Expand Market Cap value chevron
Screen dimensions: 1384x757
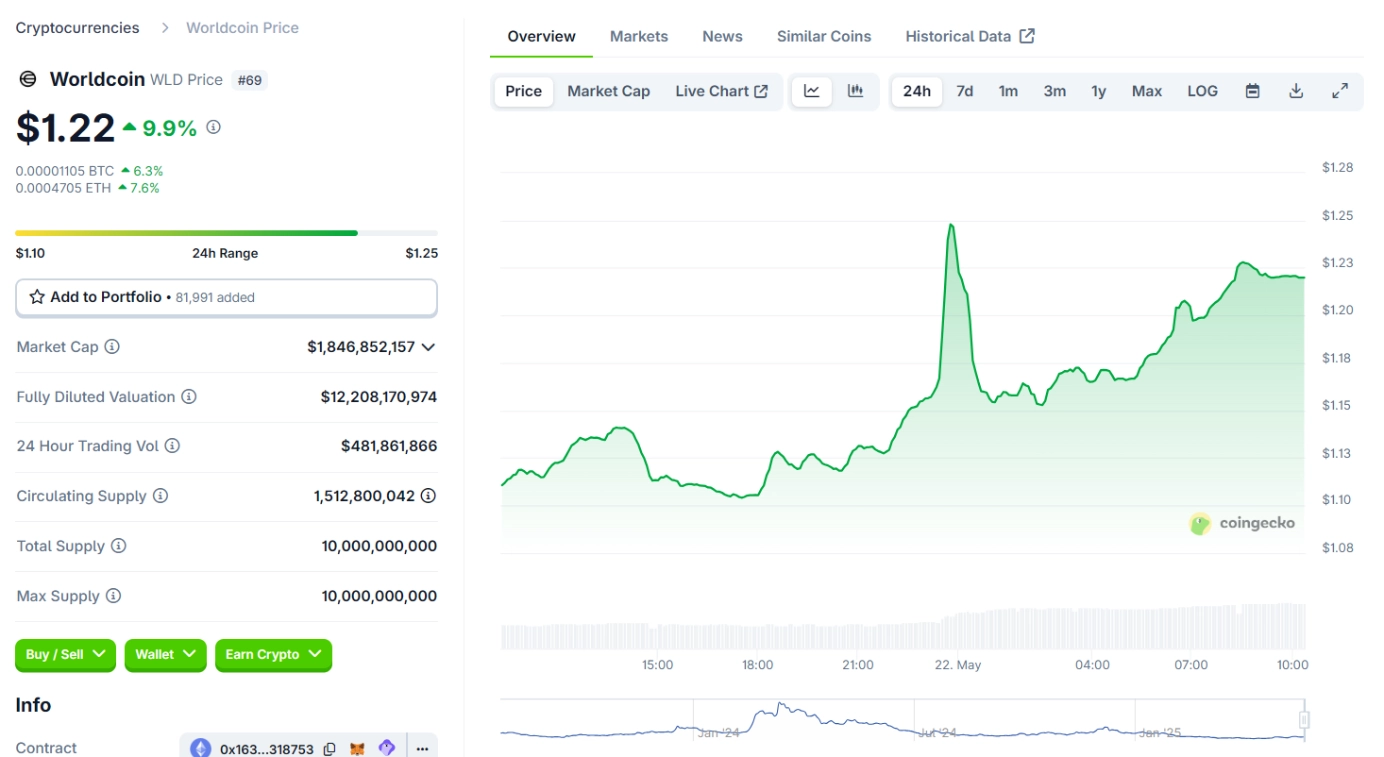pyautogui.click(x=428, y=347)
